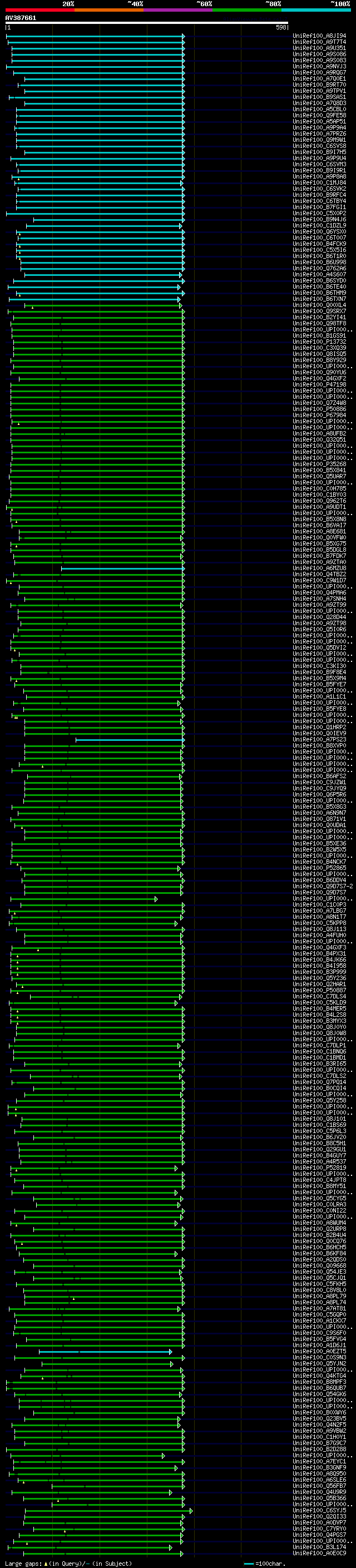The height and width of the screenshot is (1568, 356).
Task: Open hit UniRef100_C9JZW1
Action: coord(319,782)
